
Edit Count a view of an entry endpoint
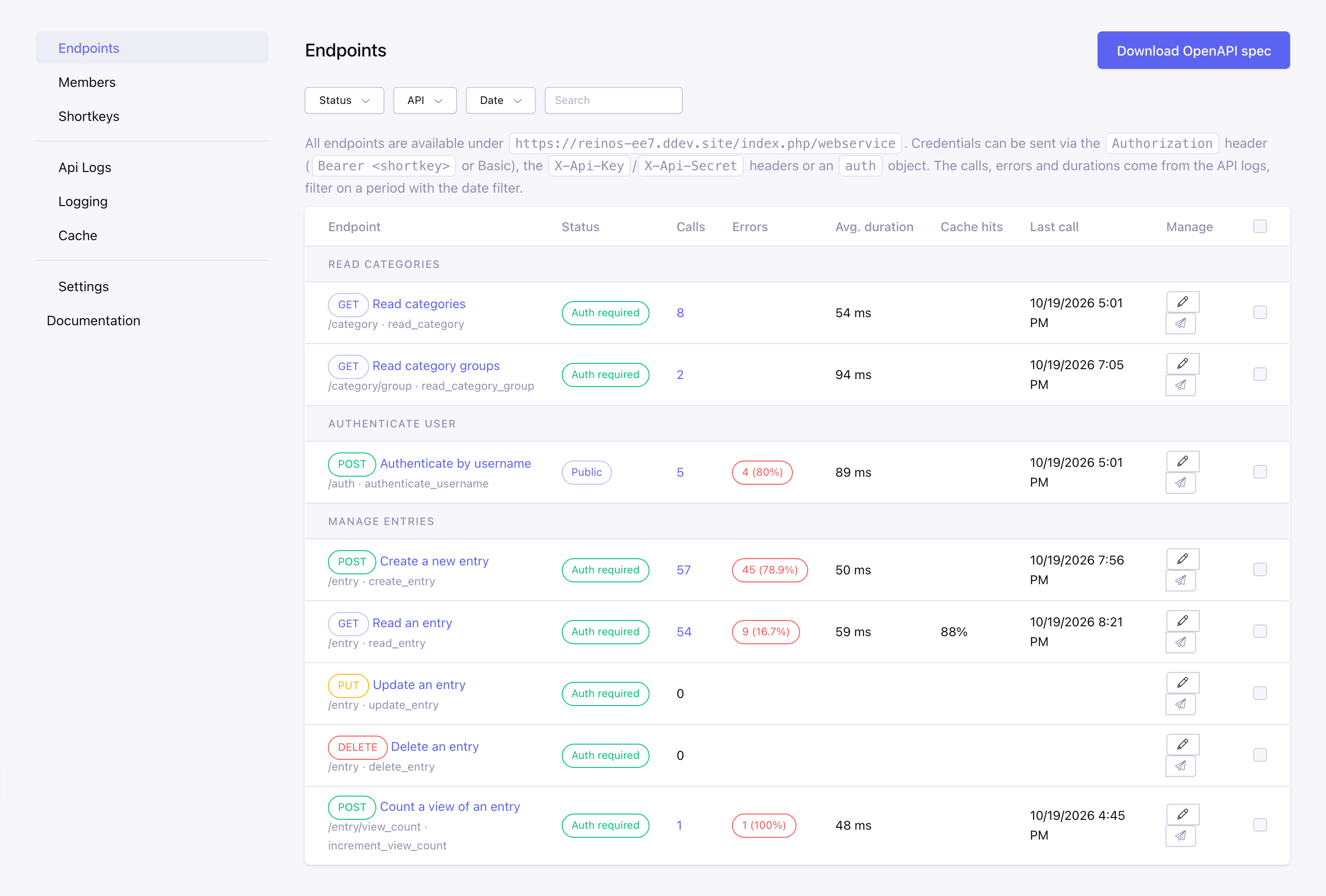point(1183,814)
